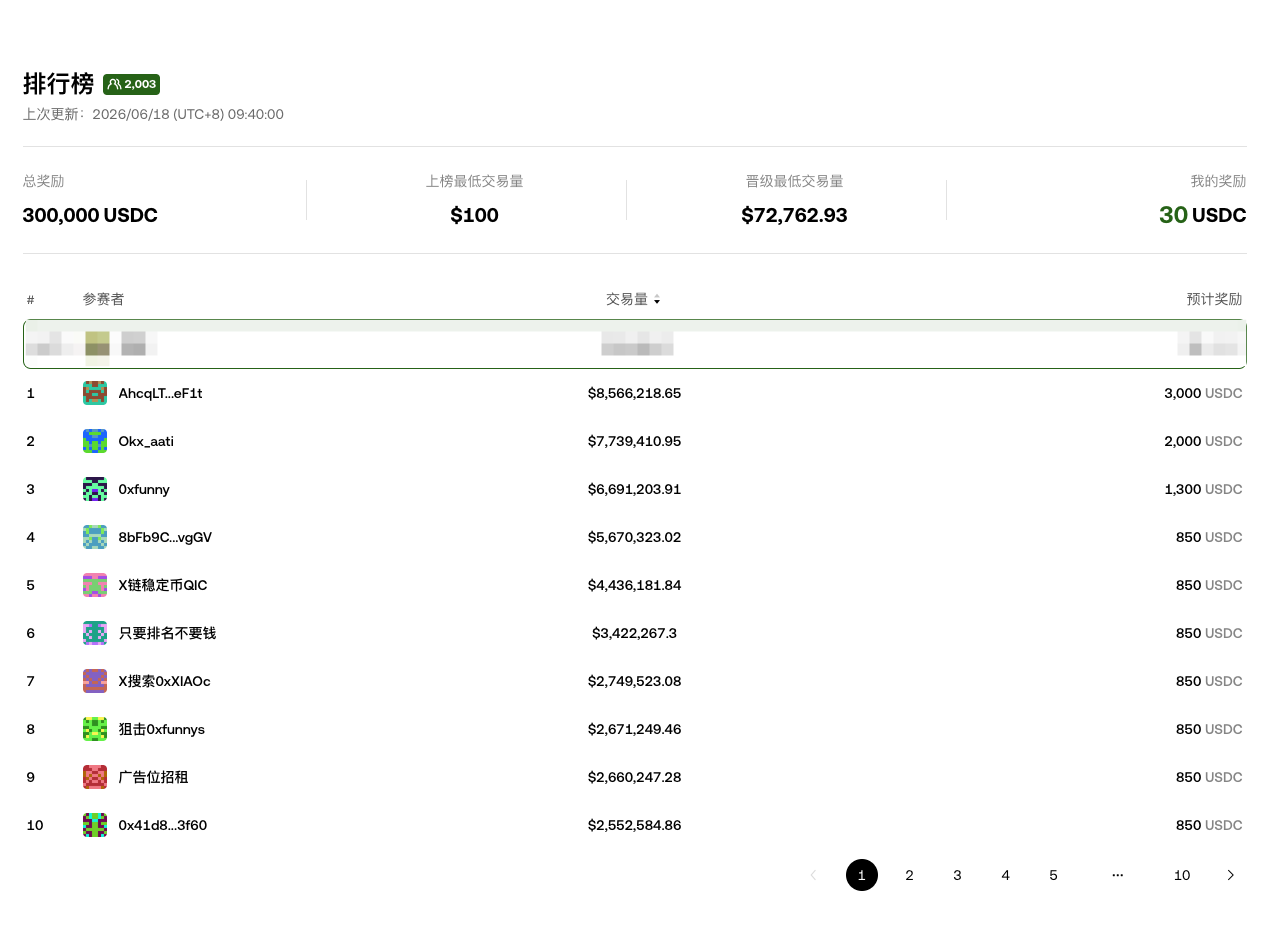Go to previous page arrow

pos(813,875)
